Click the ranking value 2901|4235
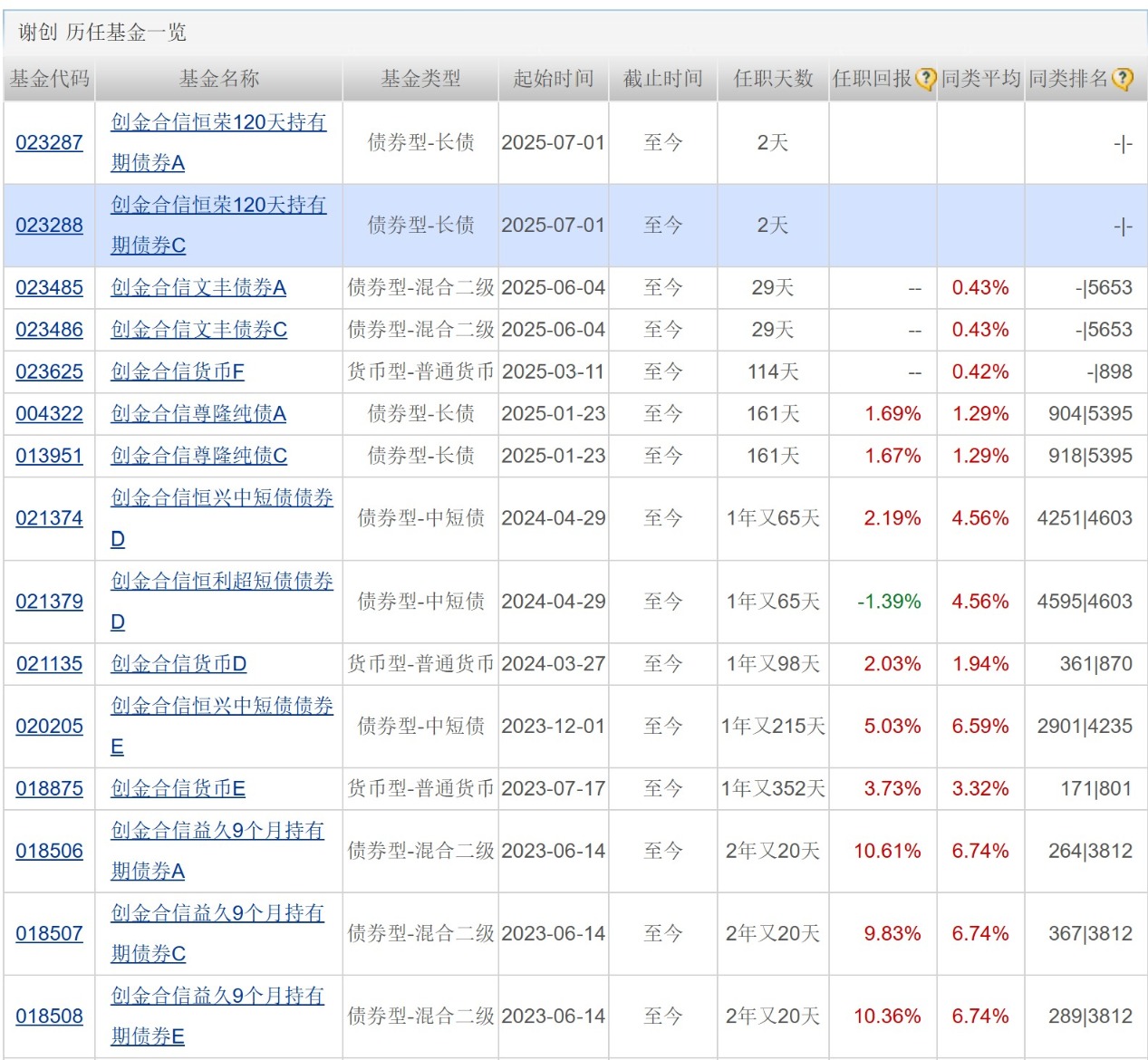Viewport: 1148px width, 1060px height. click(1085, 727)
